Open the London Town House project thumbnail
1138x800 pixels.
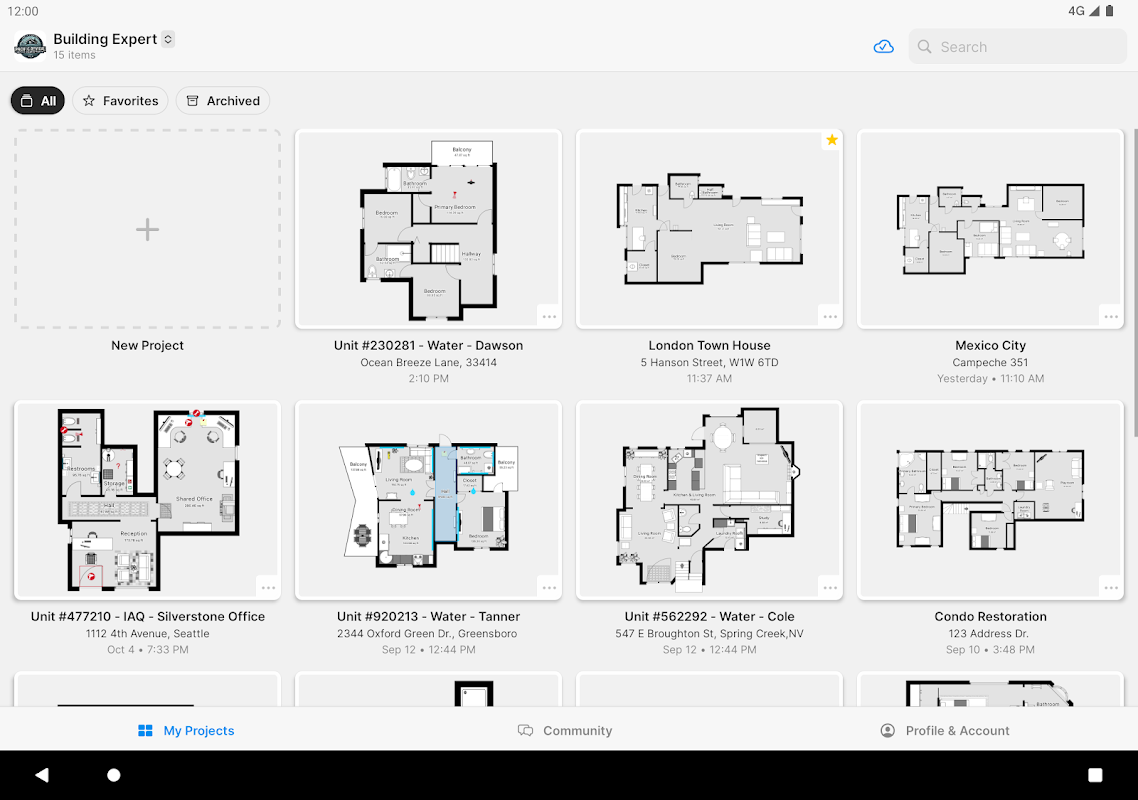[709, 229]
